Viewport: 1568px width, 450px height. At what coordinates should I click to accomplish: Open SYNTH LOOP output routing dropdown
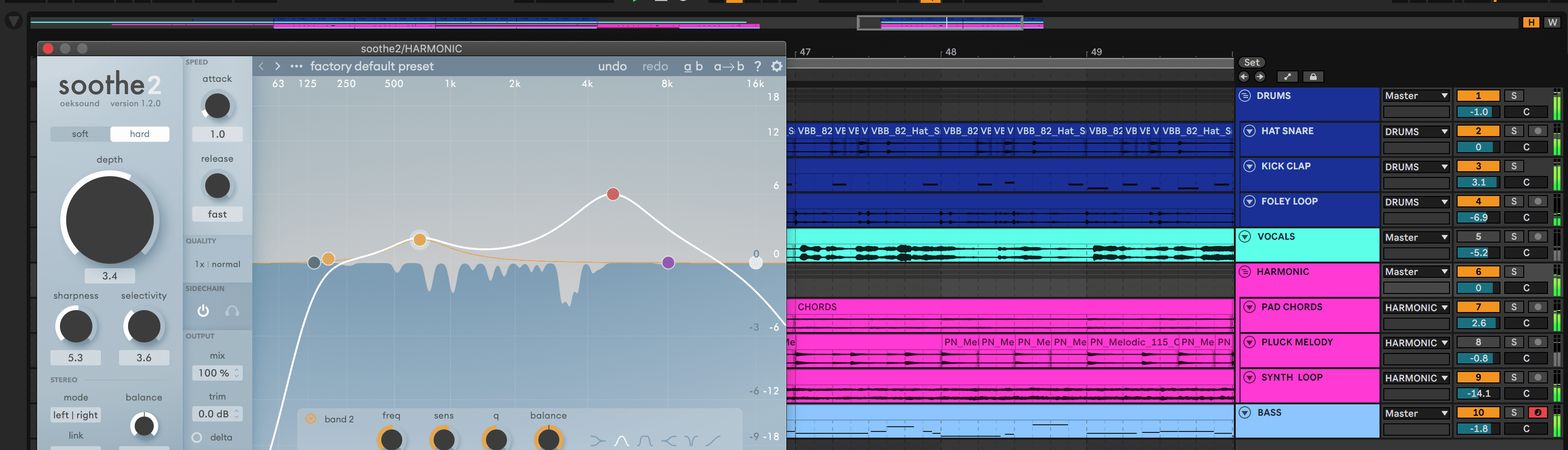click(1416, 378)
